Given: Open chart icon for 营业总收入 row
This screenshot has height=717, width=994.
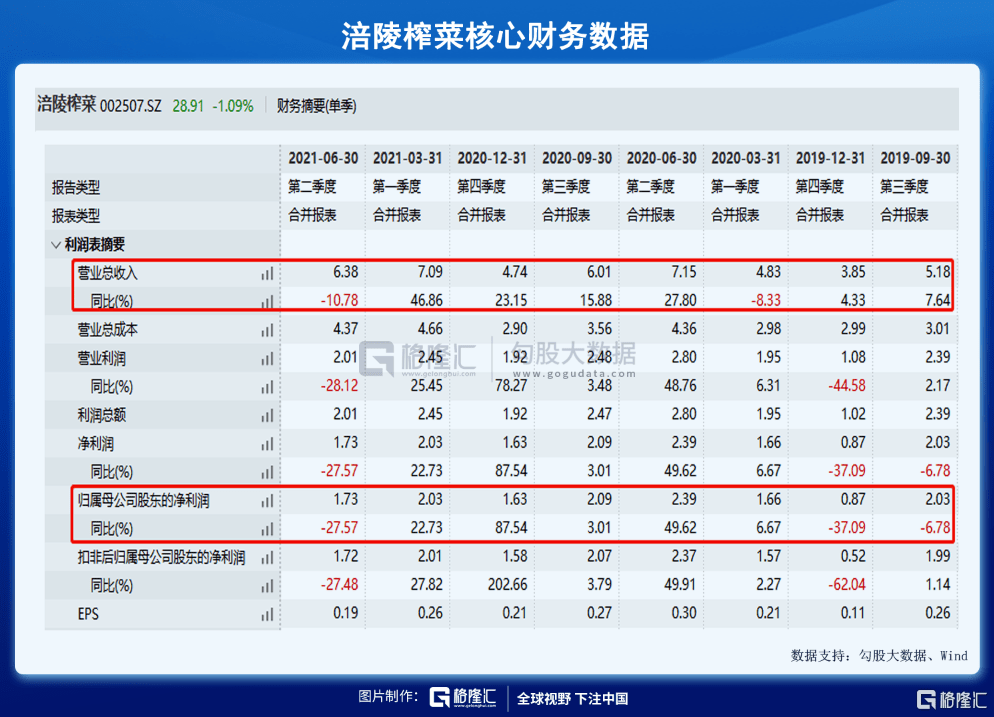Looking at the screenshot, I should coord(267,273).
